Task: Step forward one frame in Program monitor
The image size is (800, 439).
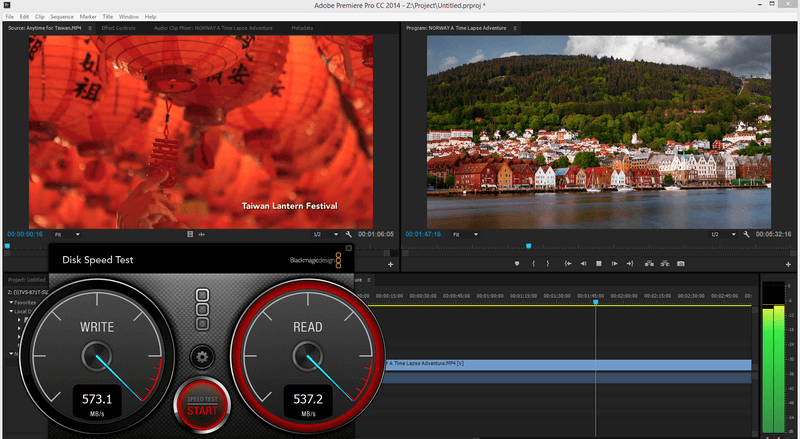Action: [x=615, y=264]
